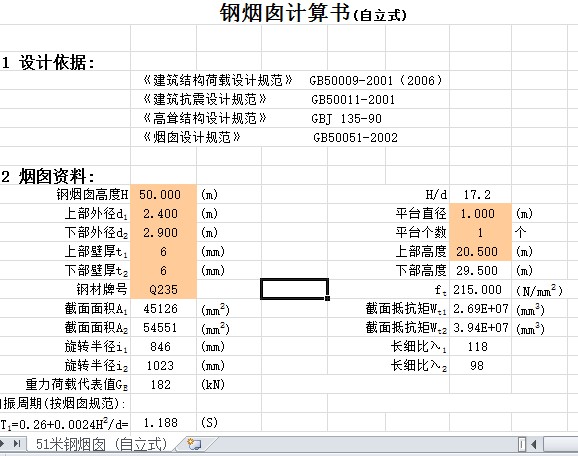Go to last sheet navigation arrow
Viewport: 578px width, 456px height.
17,443
